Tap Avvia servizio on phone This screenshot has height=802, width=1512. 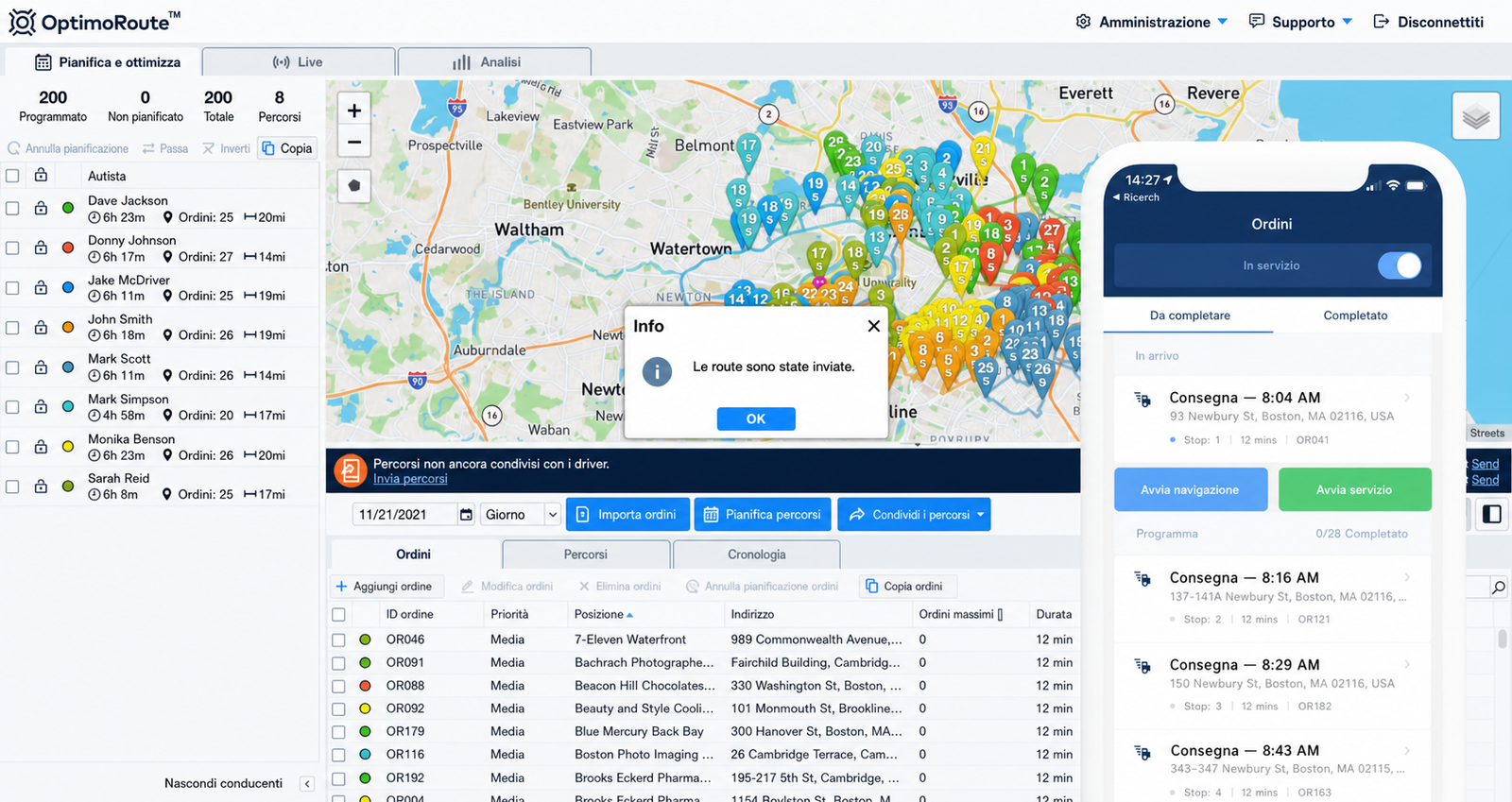point(1354,489)
